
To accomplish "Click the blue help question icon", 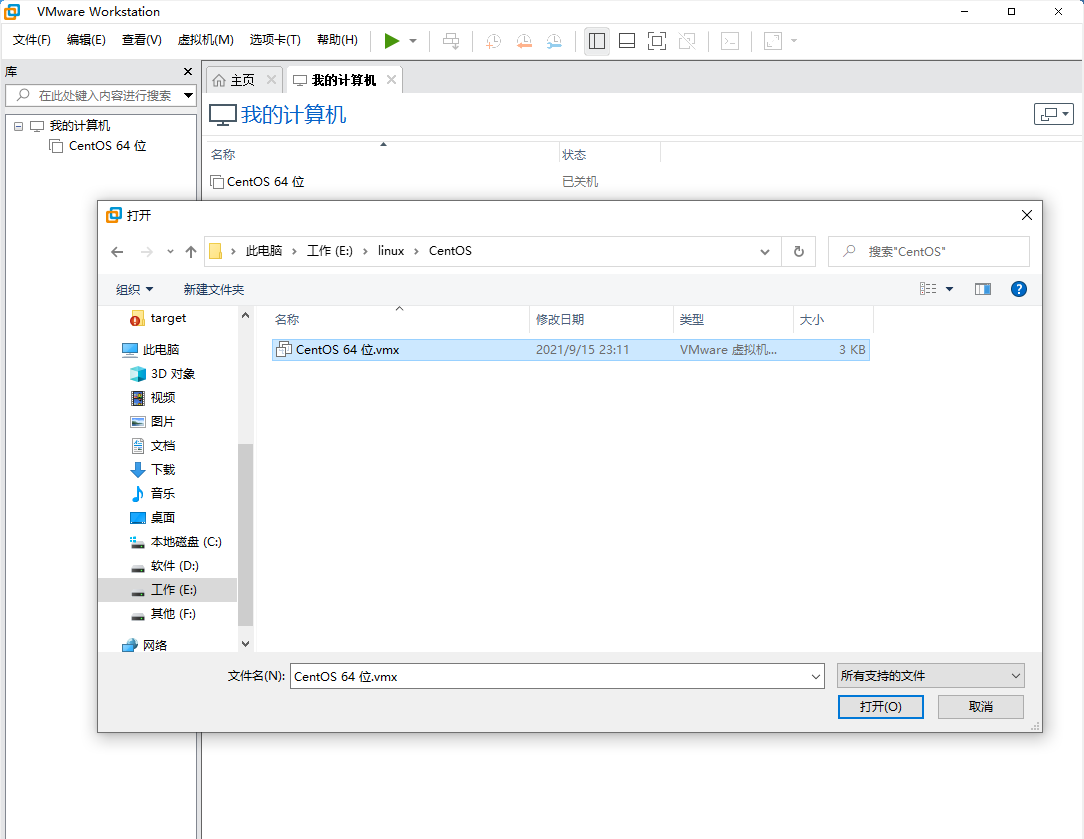I will click(x=1018, y=289).
